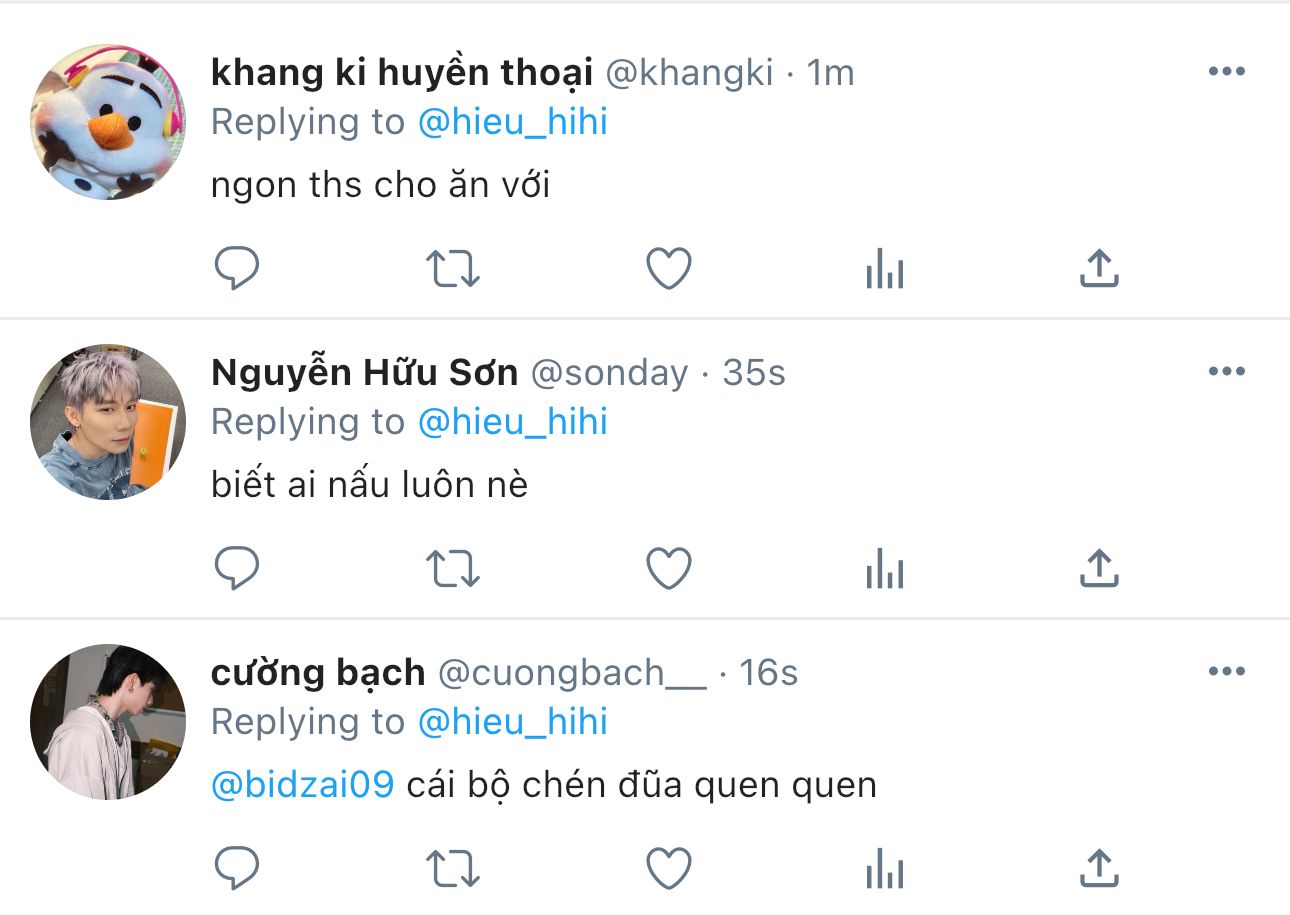Retweet Nguyễn Hữu Sơn's reply

[x=453, y=568]
